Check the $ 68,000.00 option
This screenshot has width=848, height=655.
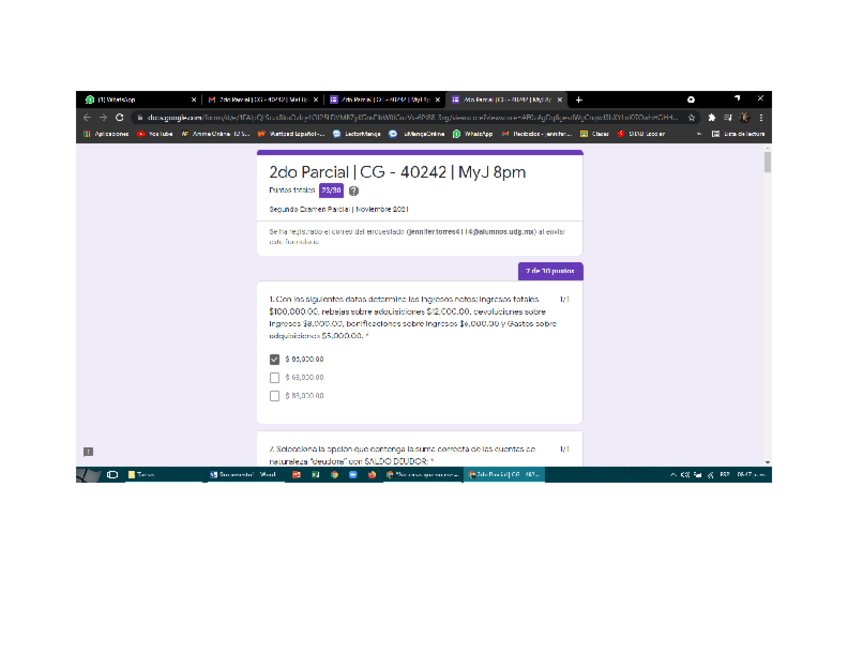(275, 378)
